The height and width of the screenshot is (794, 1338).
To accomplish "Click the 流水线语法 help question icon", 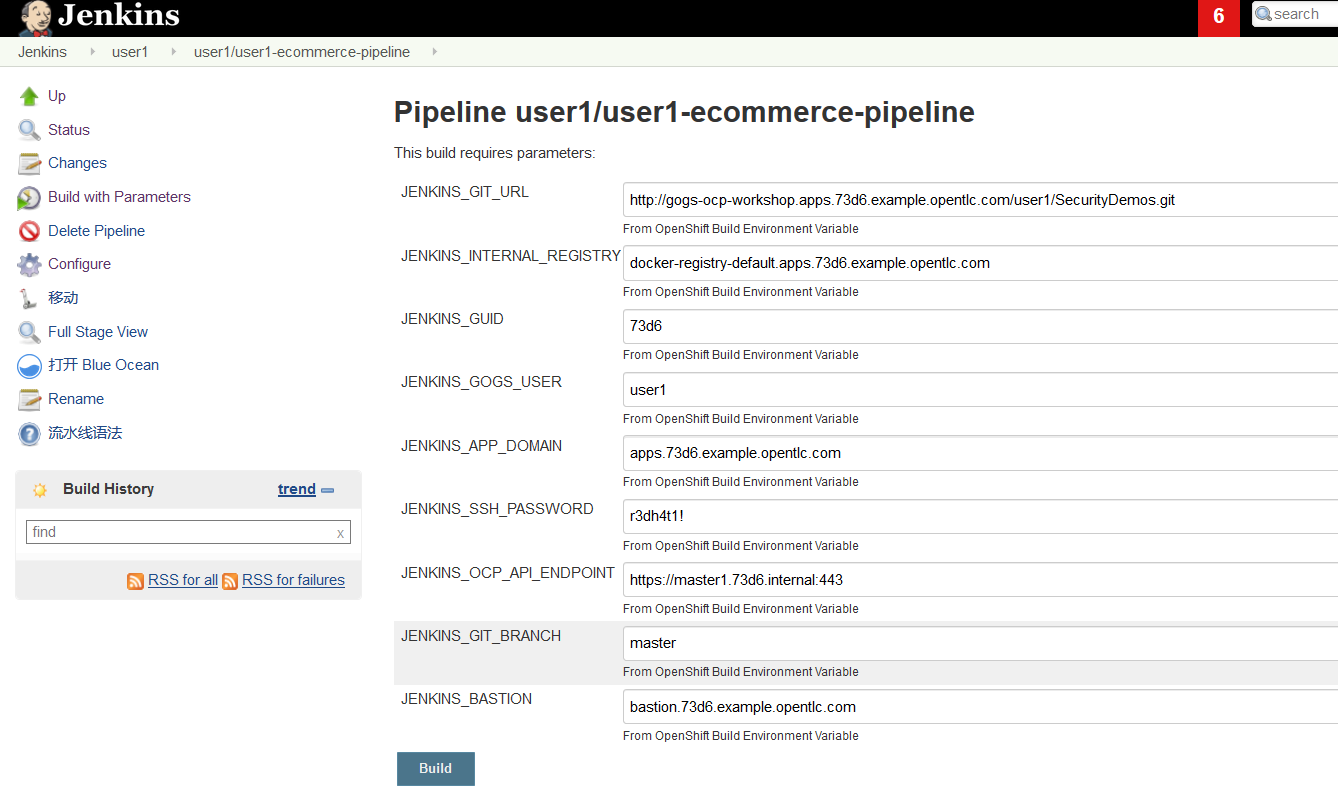I will (29, 433).
